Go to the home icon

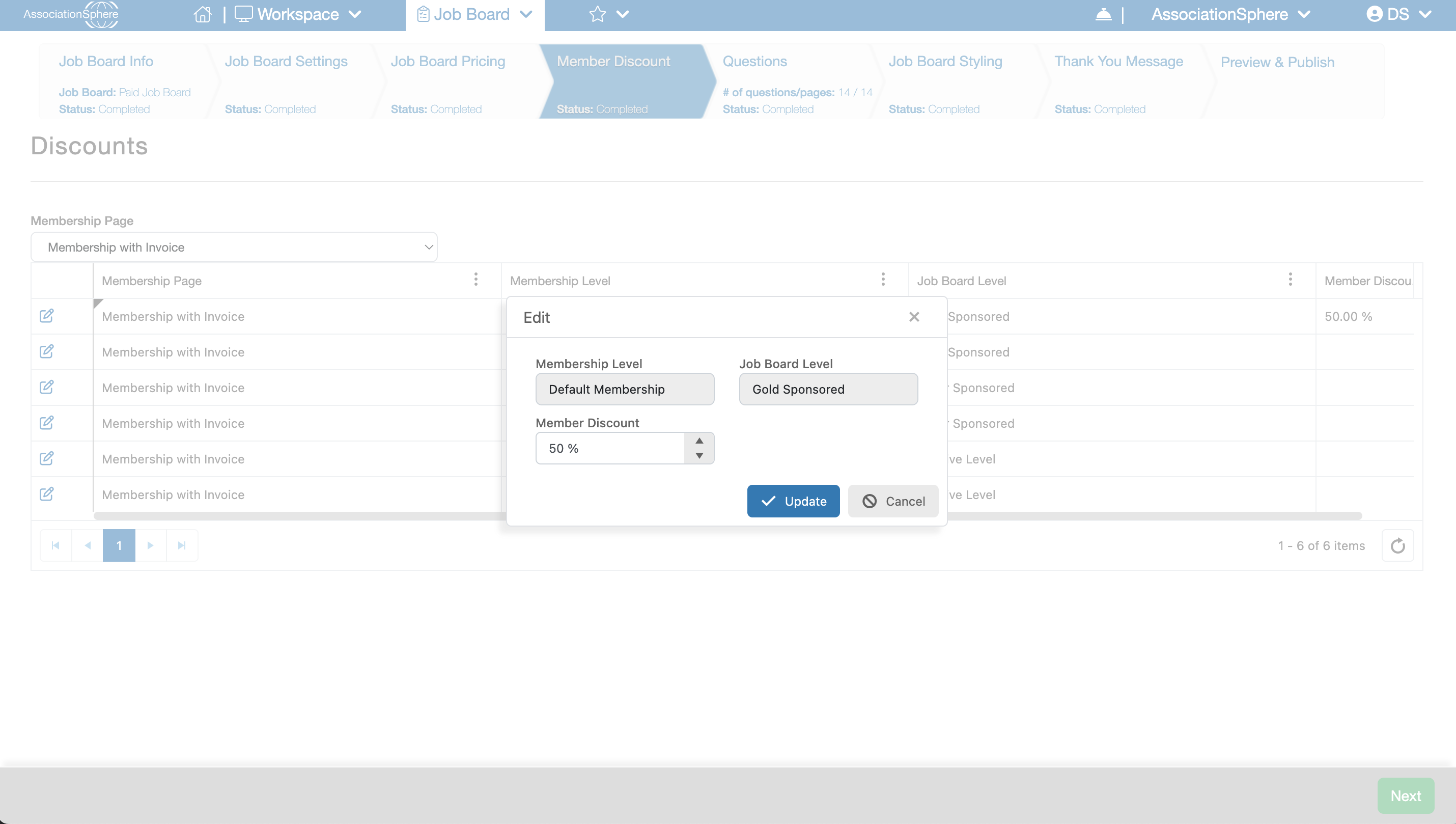click(x=203, y=14)
